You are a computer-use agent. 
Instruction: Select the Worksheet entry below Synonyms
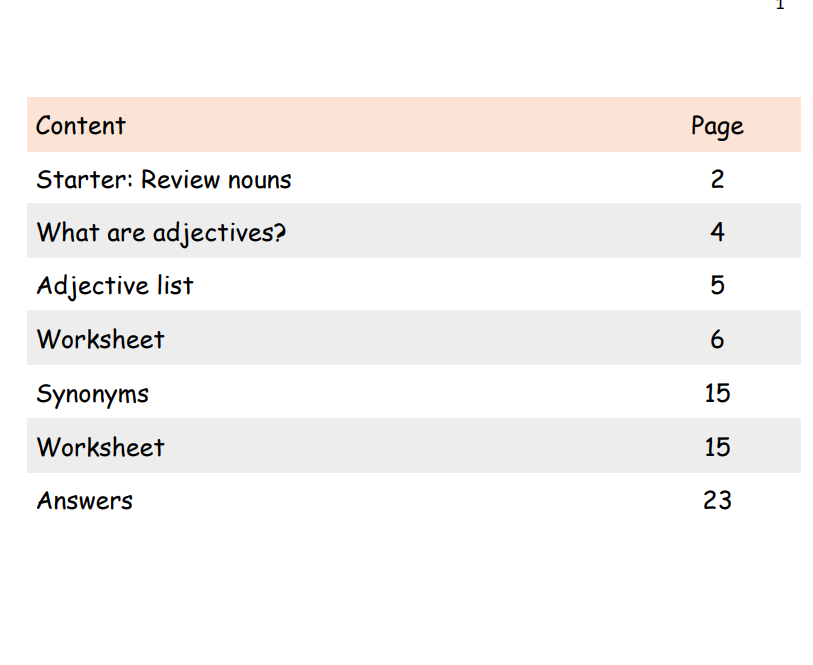(x=101, y=447)
